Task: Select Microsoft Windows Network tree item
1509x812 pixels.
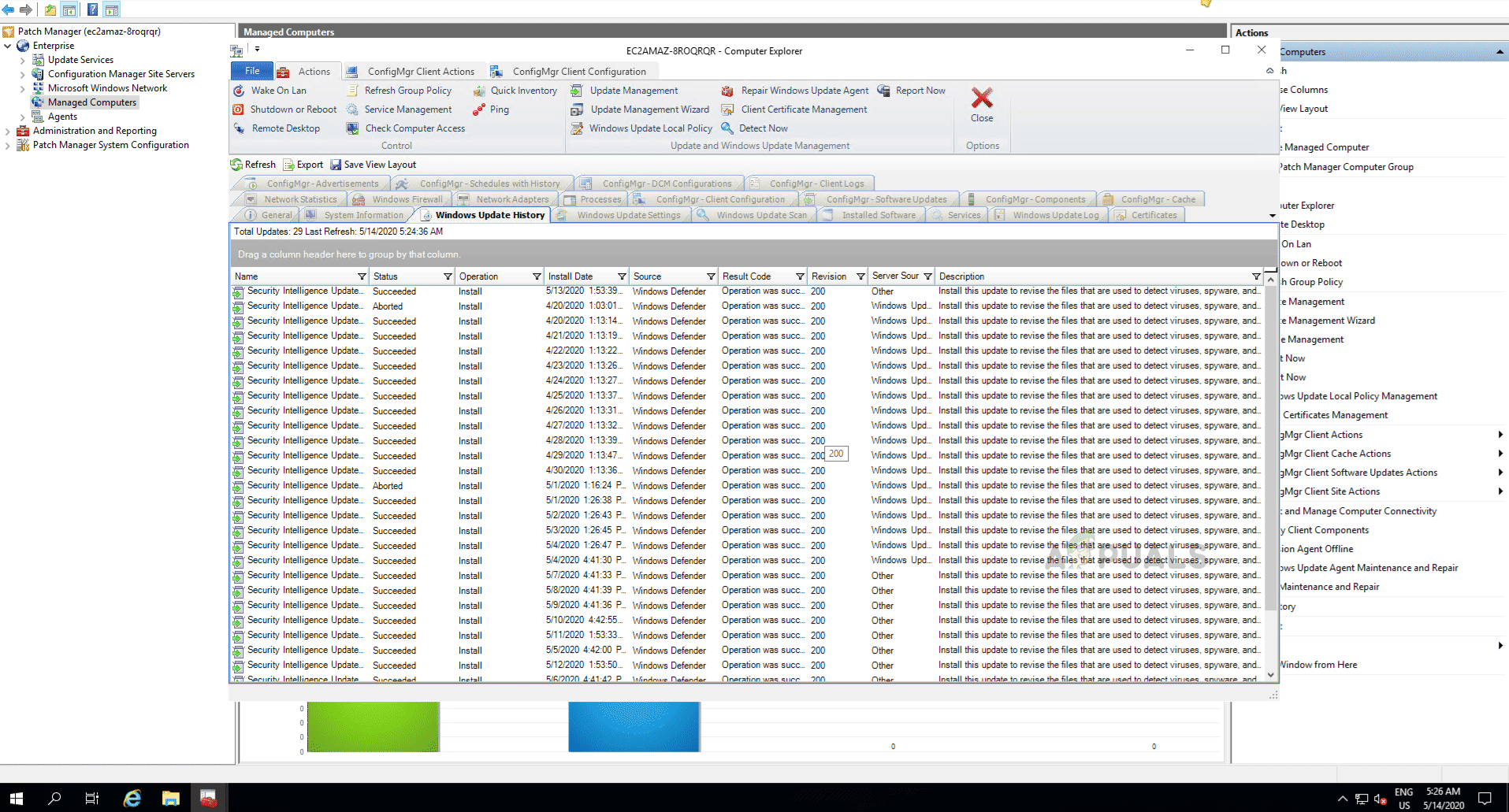Action: click(x=107, y=88)
